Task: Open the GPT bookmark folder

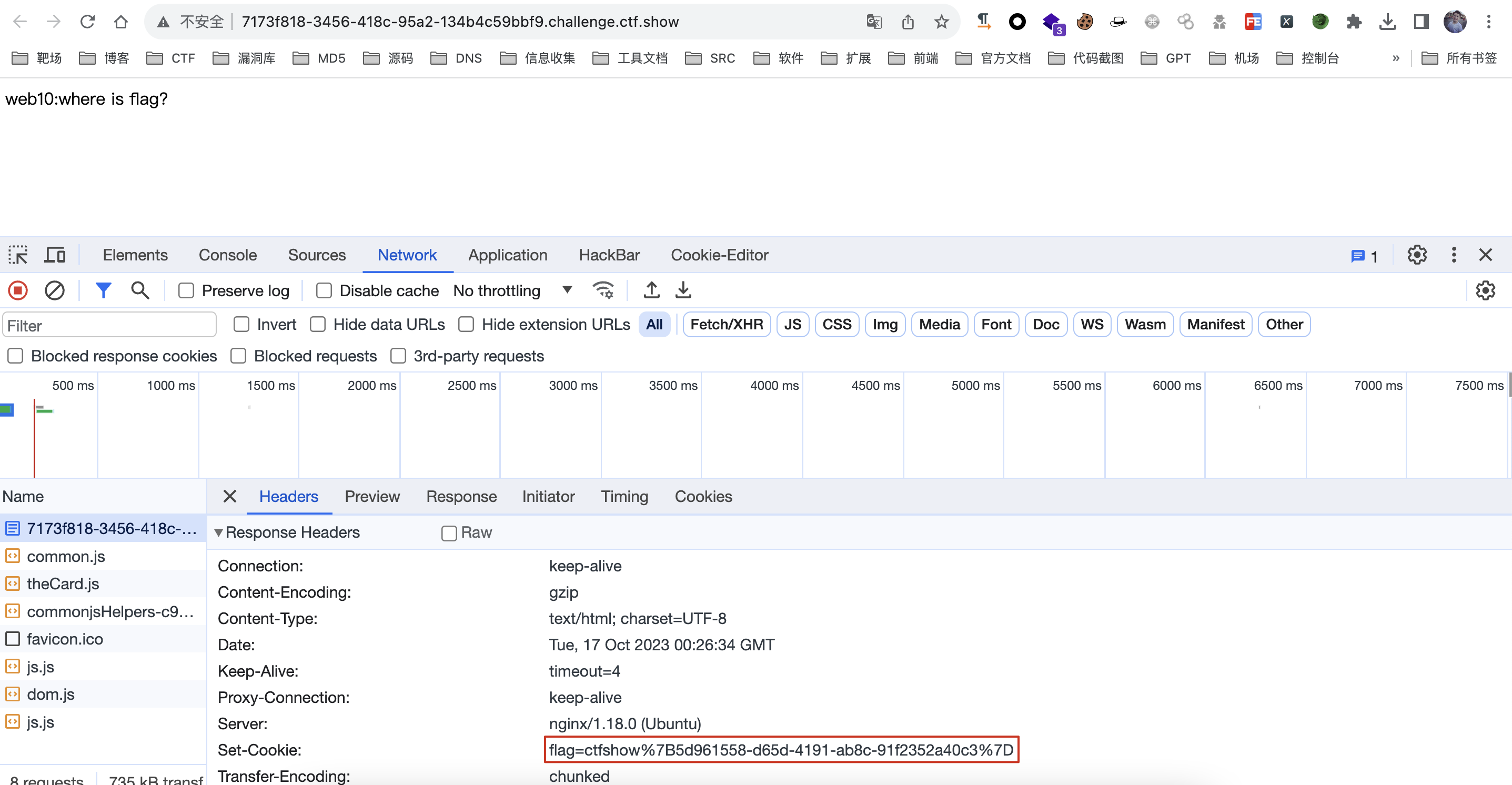Action: click(x=1166, y=58)
